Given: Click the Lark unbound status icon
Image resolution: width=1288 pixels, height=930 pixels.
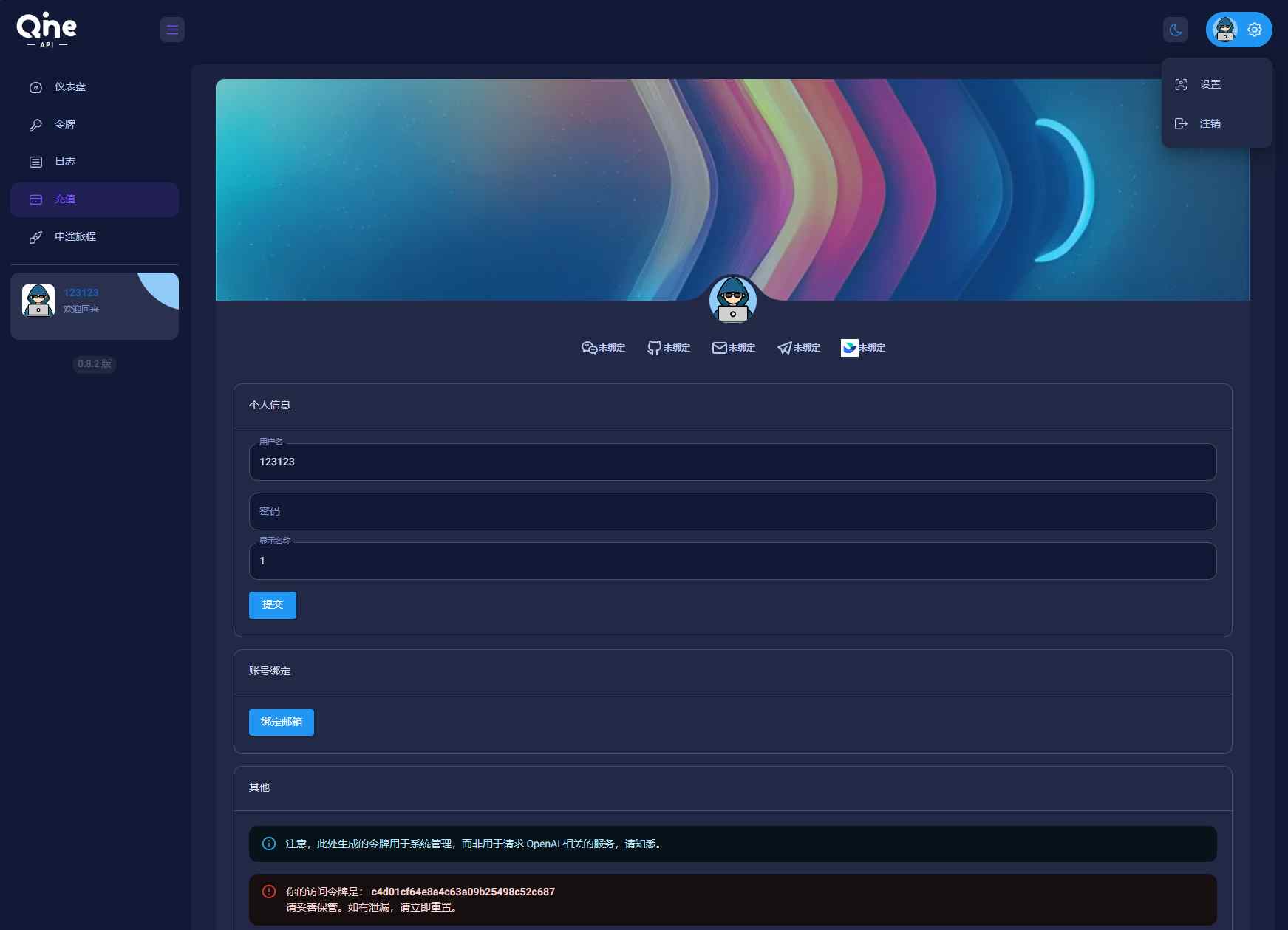Looking at the screenshot, I should click(849, 348).
